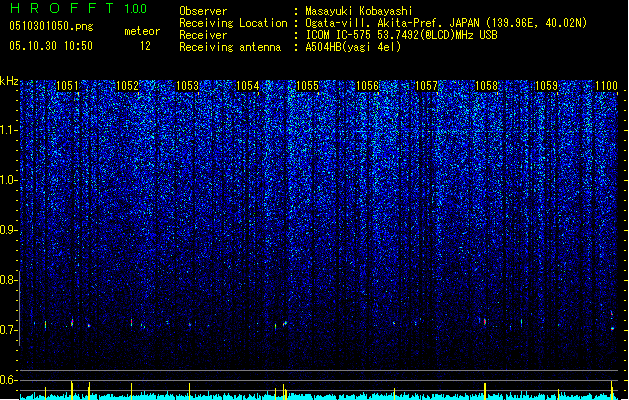Click the ICOM IC-575 receiver details

click(x=402, y=35)
